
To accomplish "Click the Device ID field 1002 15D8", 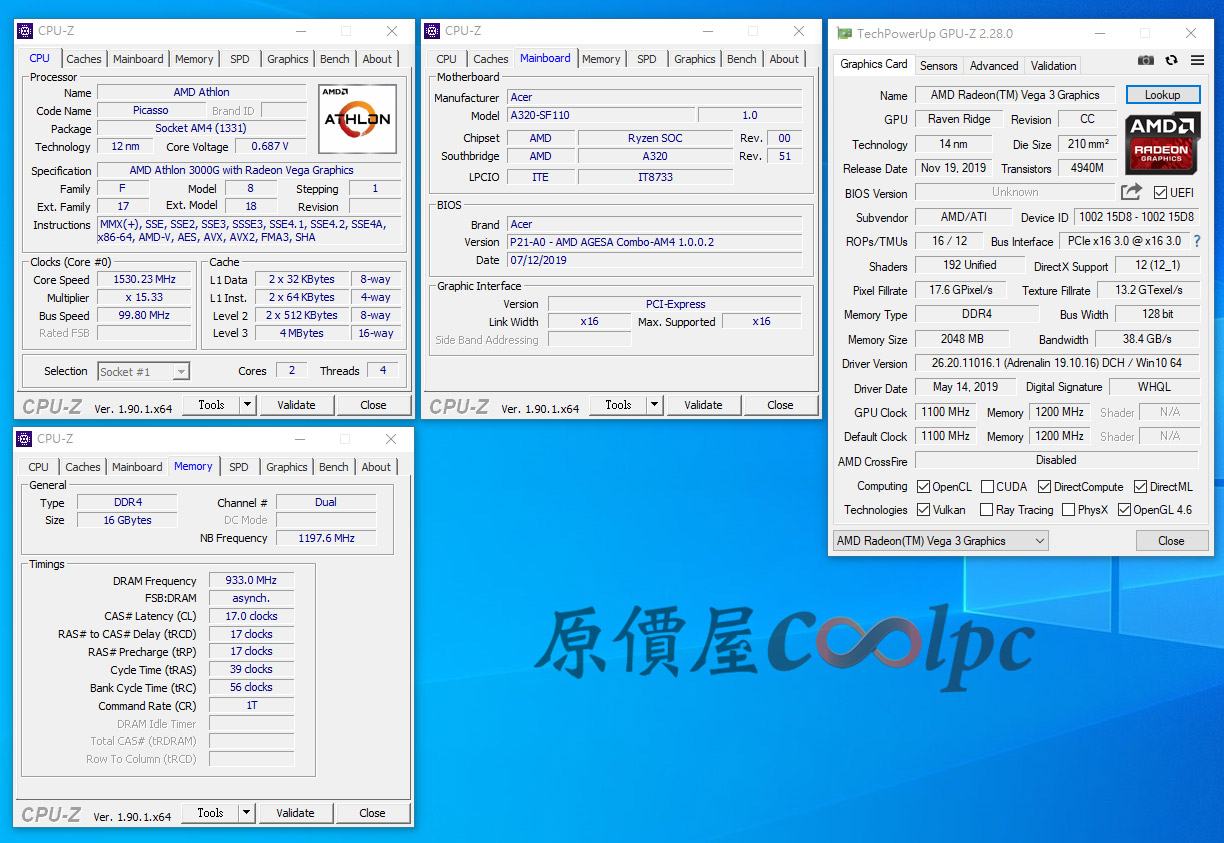I will (x=1137, y=217).
